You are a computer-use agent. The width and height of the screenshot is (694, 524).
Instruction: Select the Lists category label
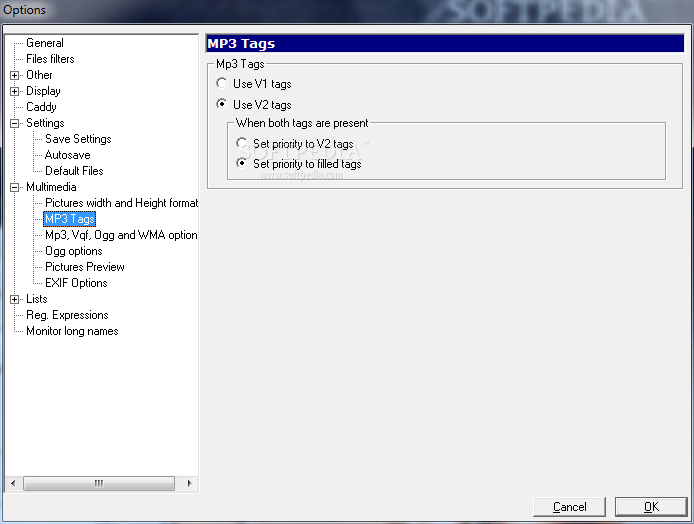click(x=36, y=299)
